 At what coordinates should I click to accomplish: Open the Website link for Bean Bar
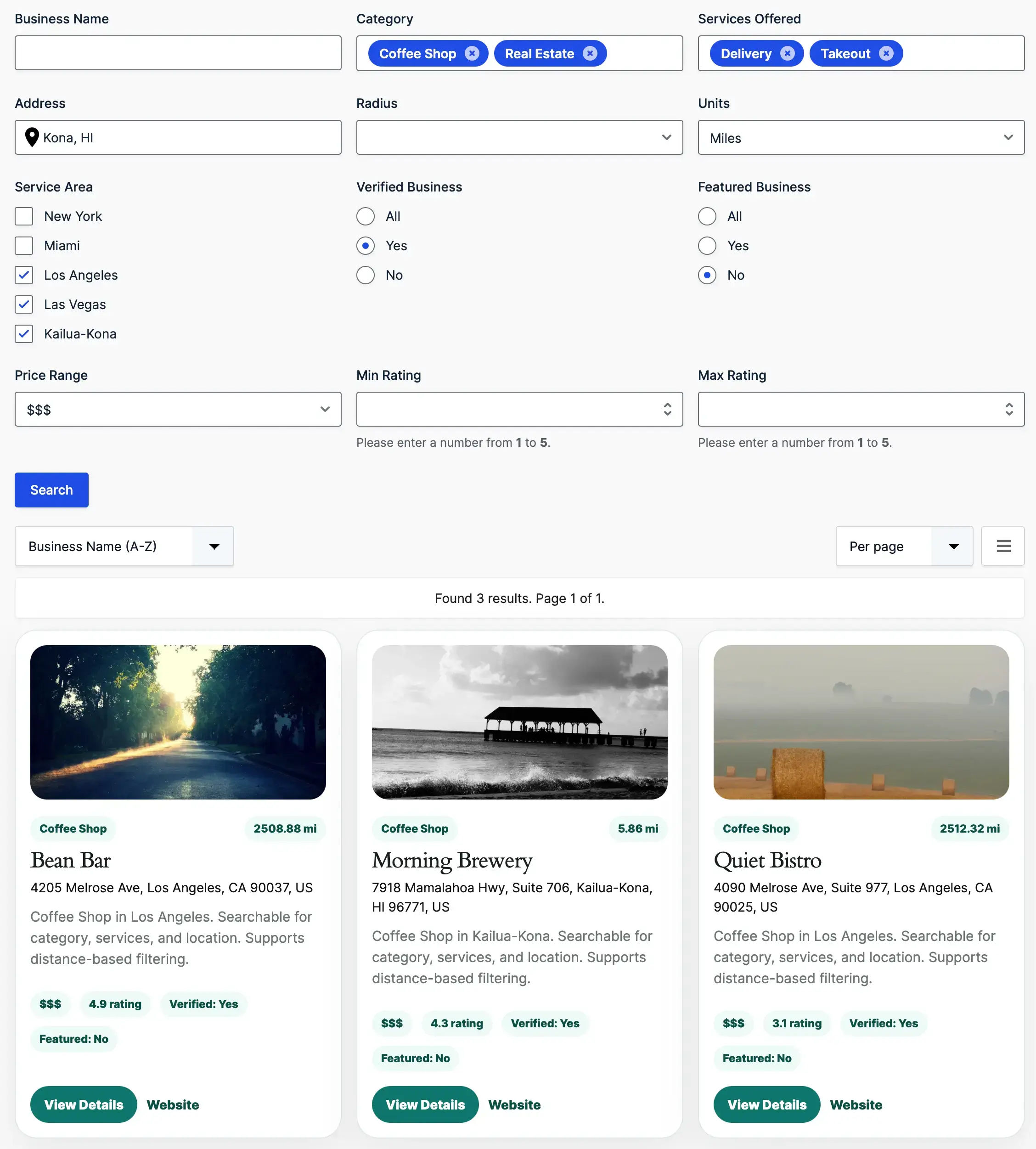(173, 1104)
